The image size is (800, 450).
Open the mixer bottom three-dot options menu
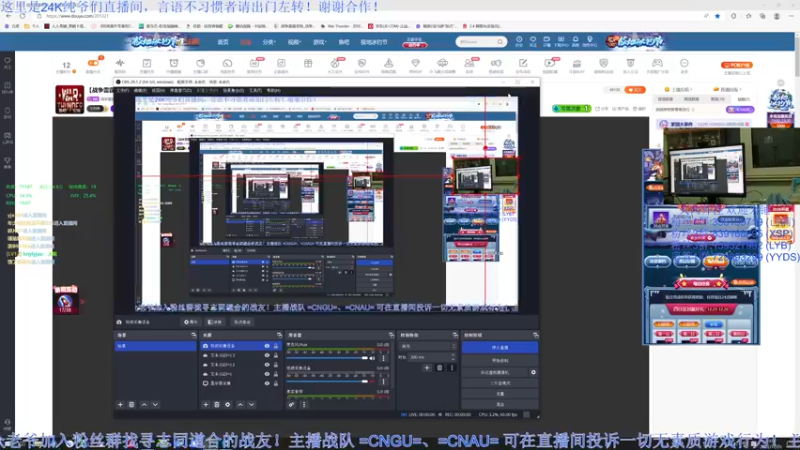[304, 405]
